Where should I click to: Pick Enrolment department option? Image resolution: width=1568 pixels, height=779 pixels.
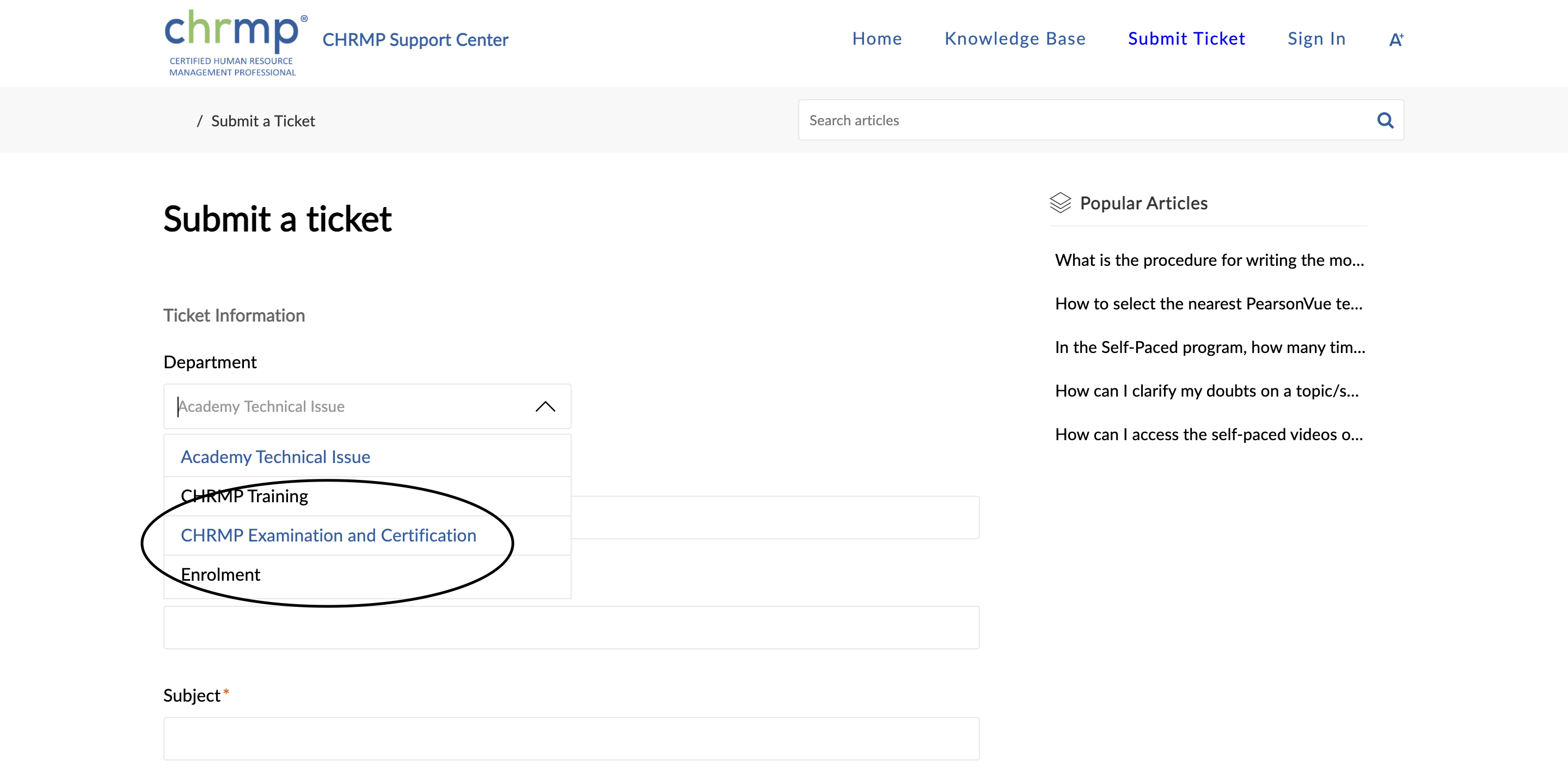click(x=220, y=574)
